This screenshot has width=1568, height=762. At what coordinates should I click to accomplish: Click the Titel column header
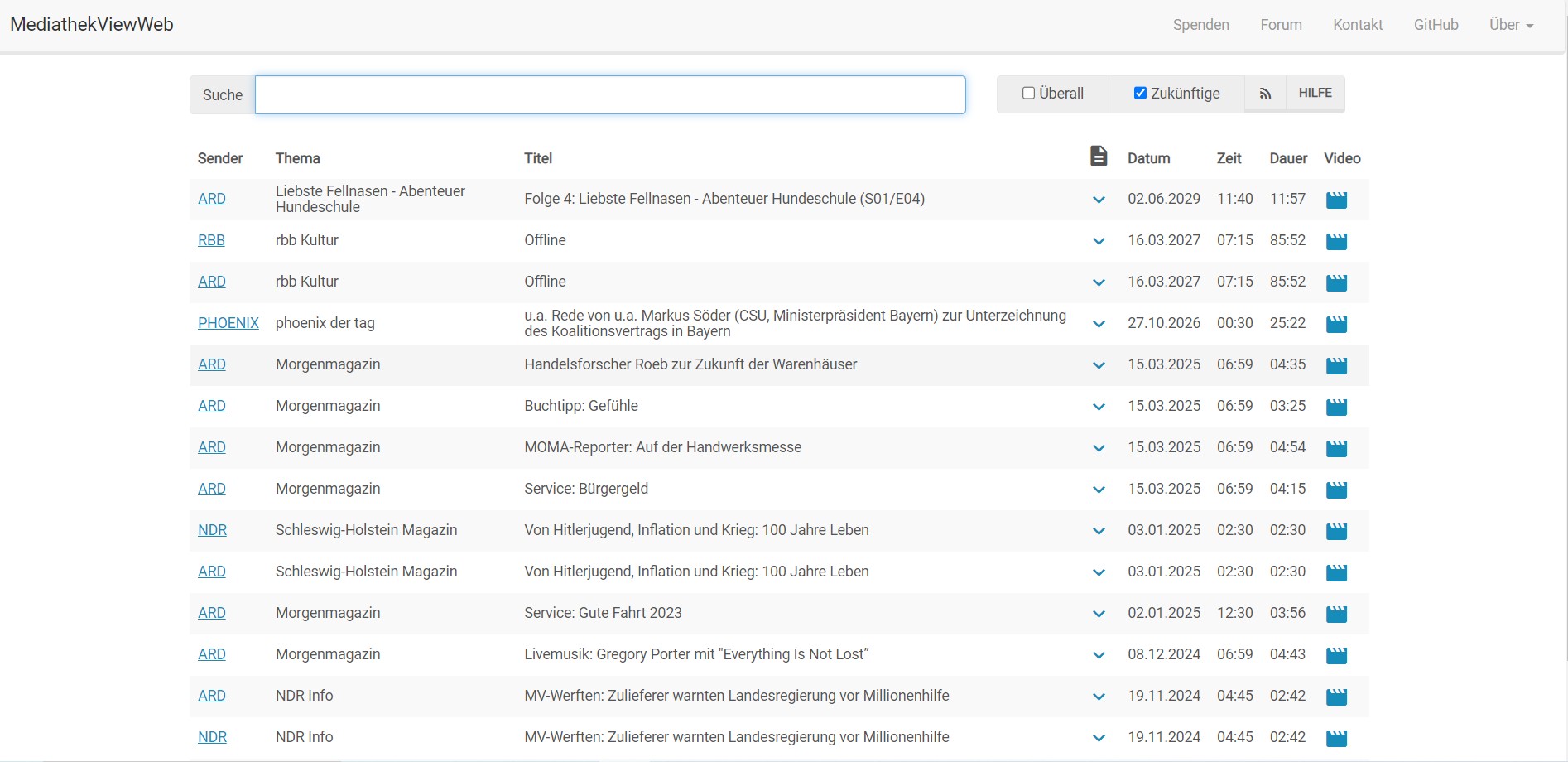(538, 158)
